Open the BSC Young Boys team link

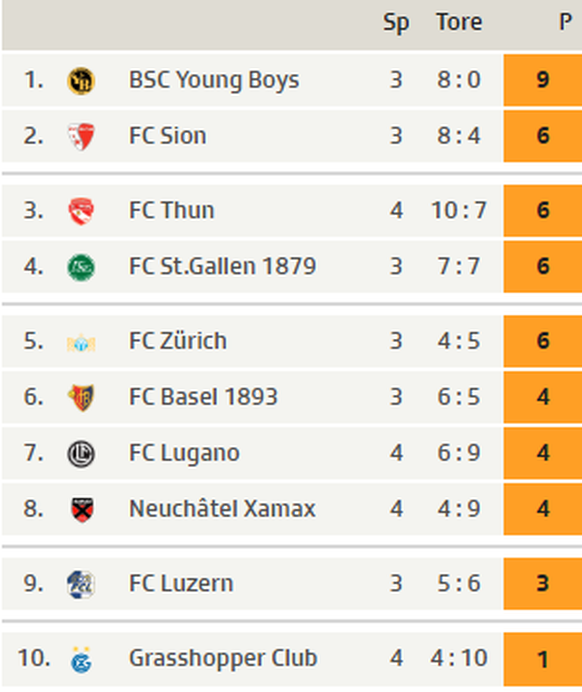[214, 80]
